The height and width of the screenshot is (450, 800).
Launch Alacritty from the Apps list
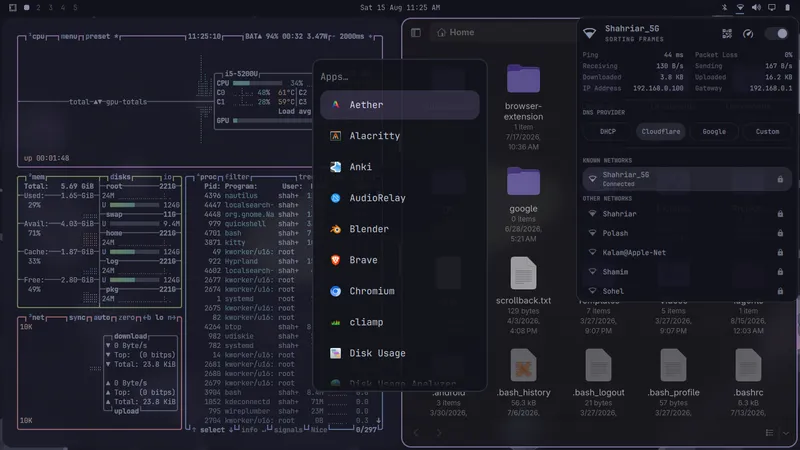399,136
